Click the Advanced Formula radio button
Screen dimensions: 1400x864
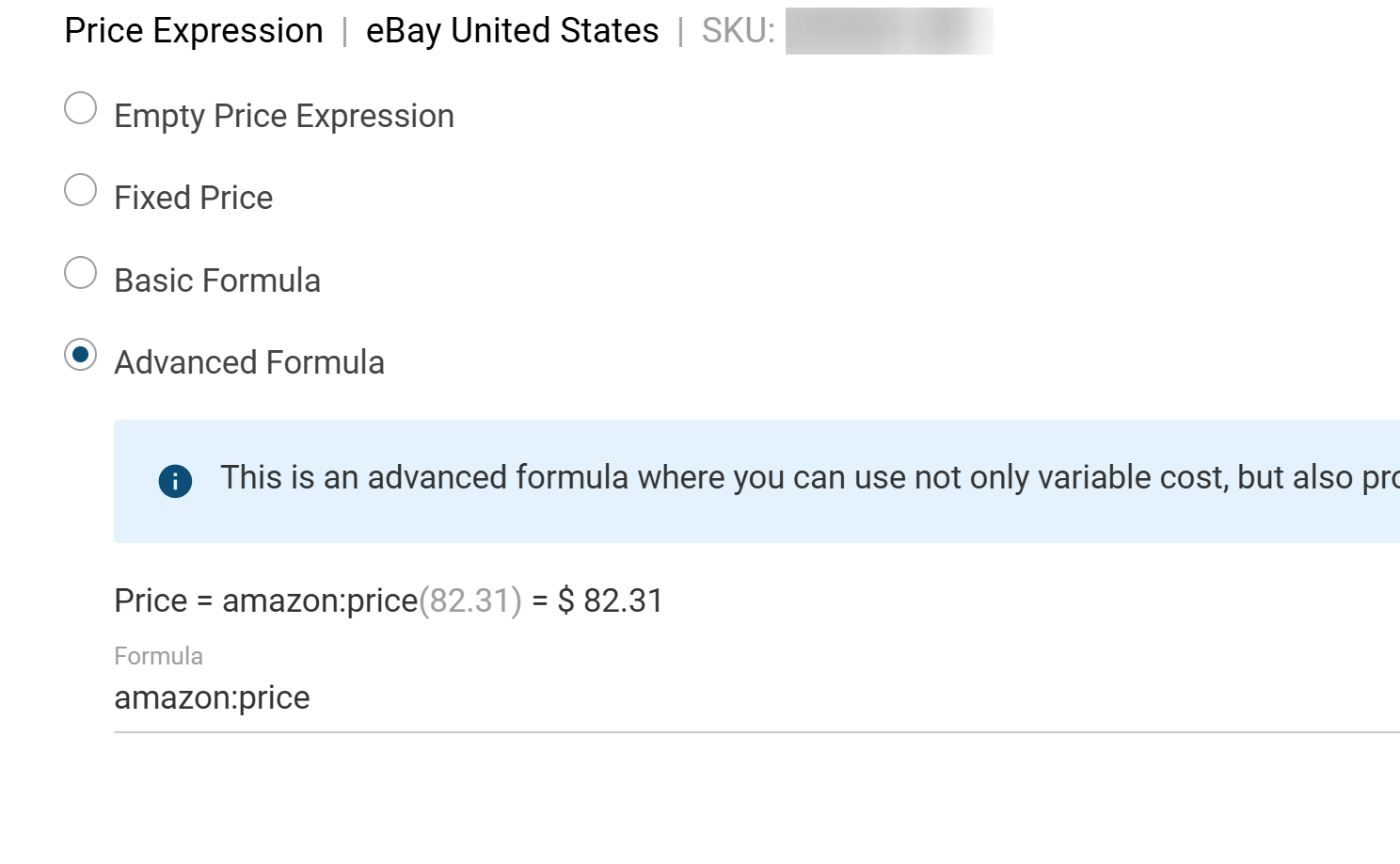point(81,355)
